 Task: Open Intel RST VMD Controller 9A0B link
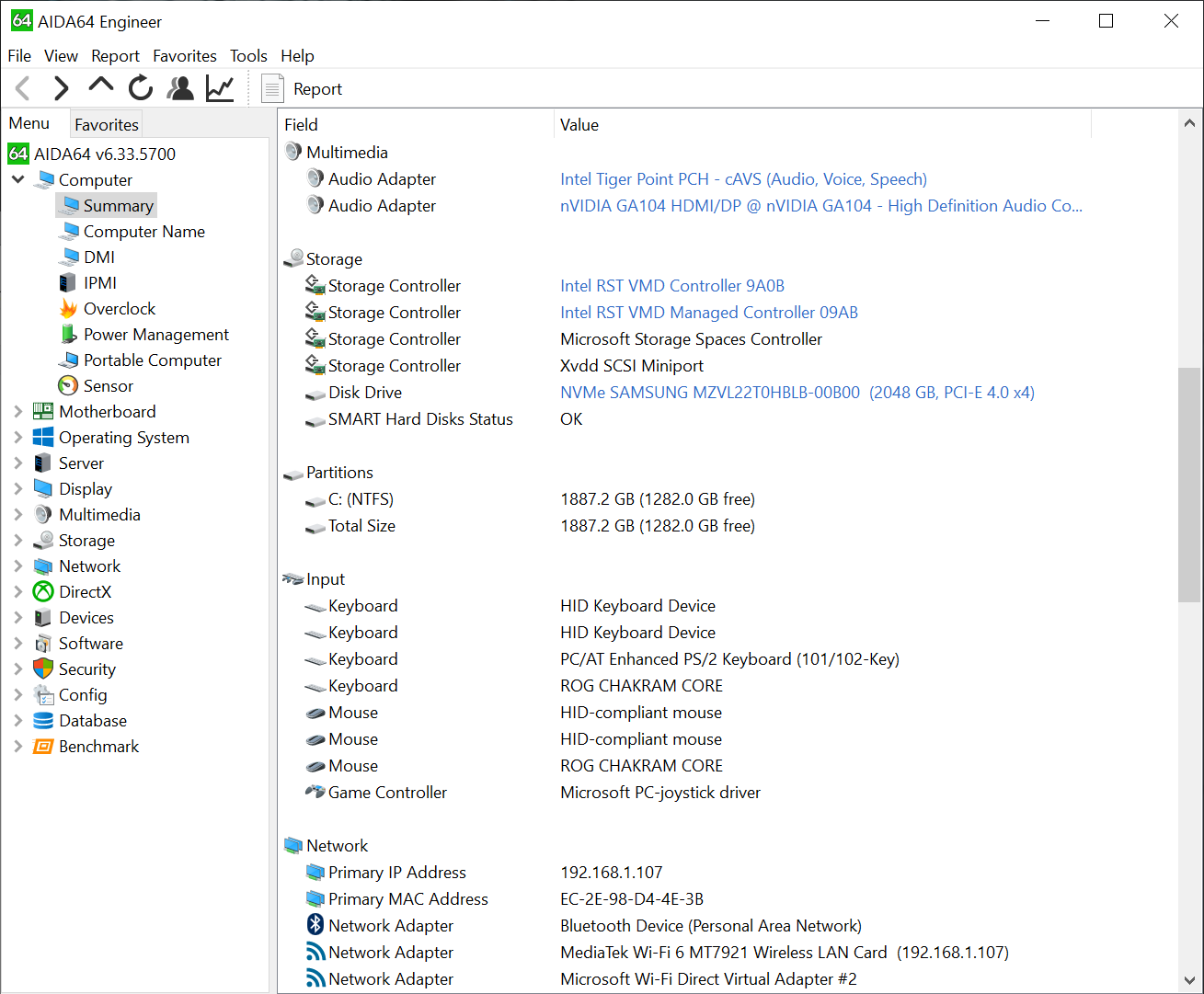coord(672,286)
